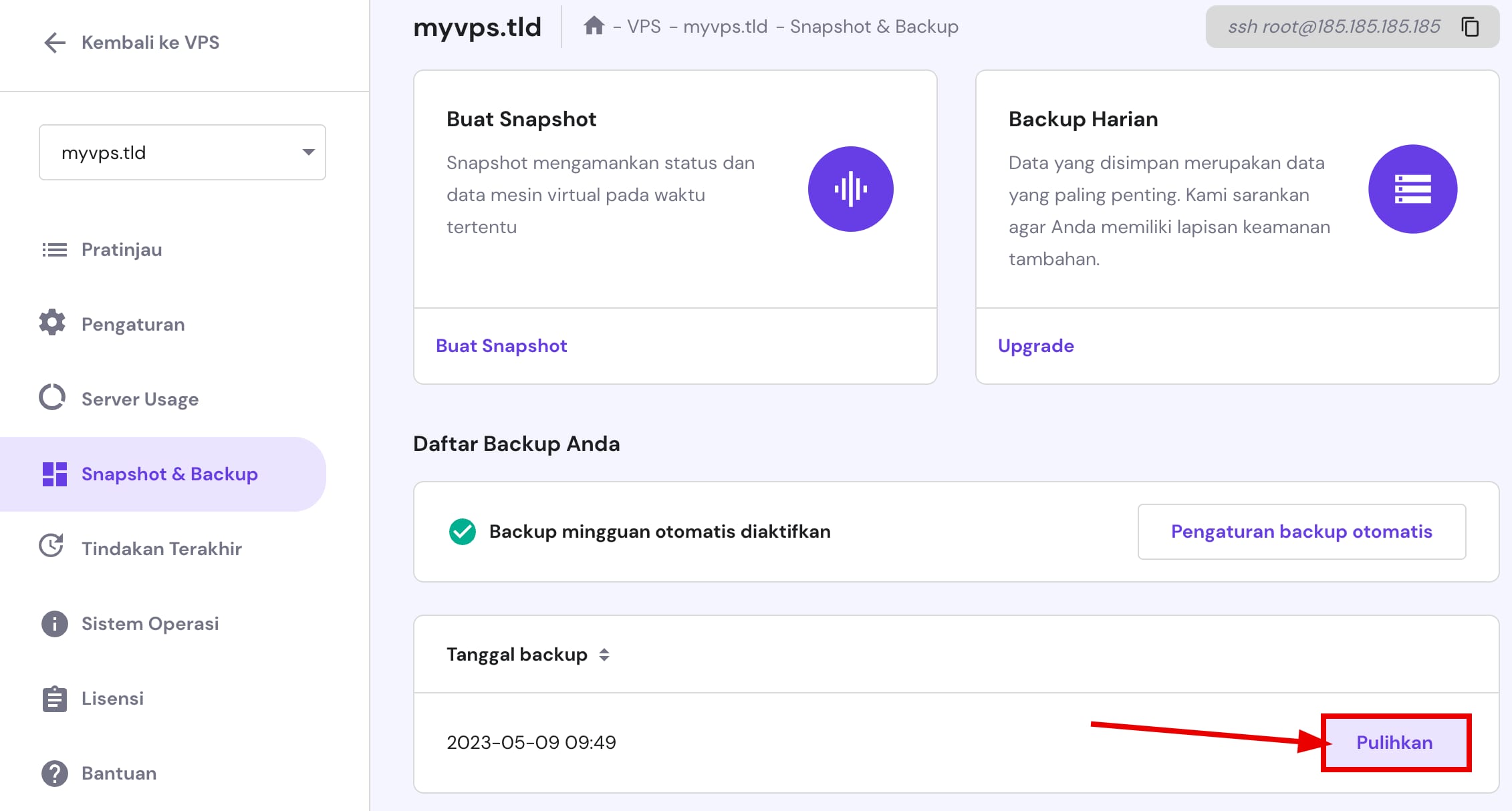Image resolution: width=1512 pixels, height=811 pixels.
Task: Click the Server Usage circular icon
Action: click(53, 397)
